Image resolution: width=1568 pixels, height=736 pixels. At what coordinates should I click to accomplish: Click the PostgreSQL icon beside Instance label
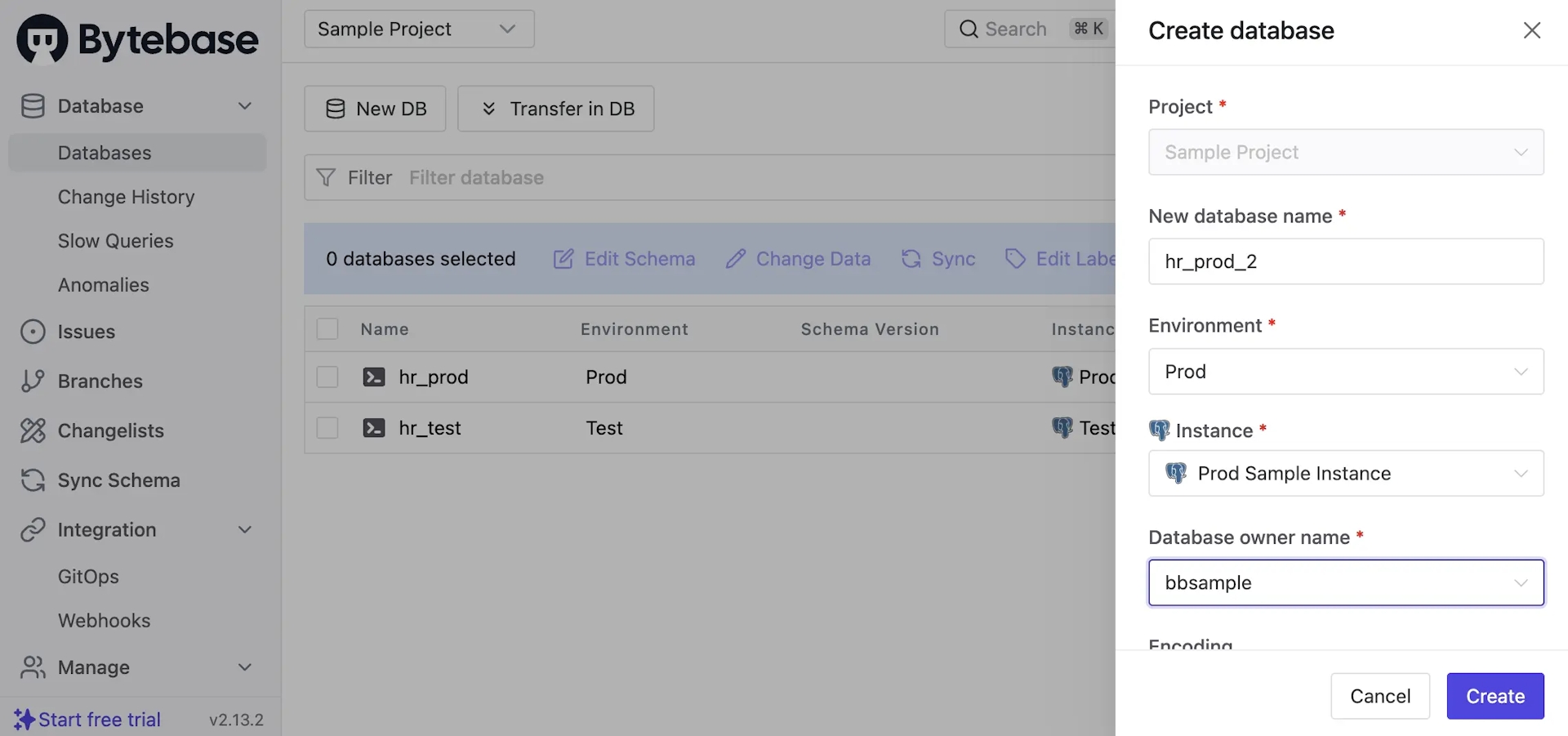point(1159,430)
